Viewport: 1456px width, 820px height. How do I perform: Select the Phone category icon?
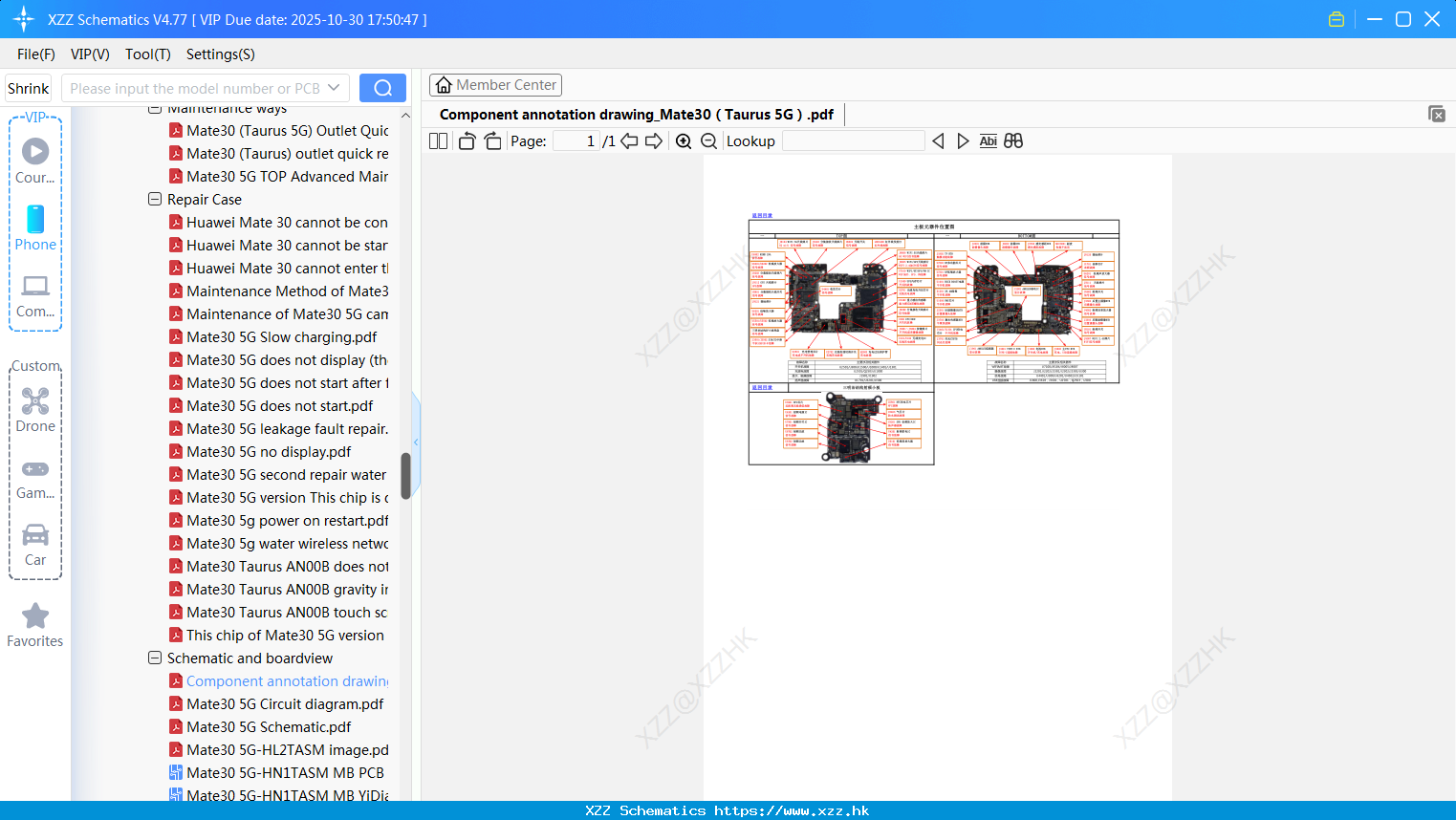(35, 228)
